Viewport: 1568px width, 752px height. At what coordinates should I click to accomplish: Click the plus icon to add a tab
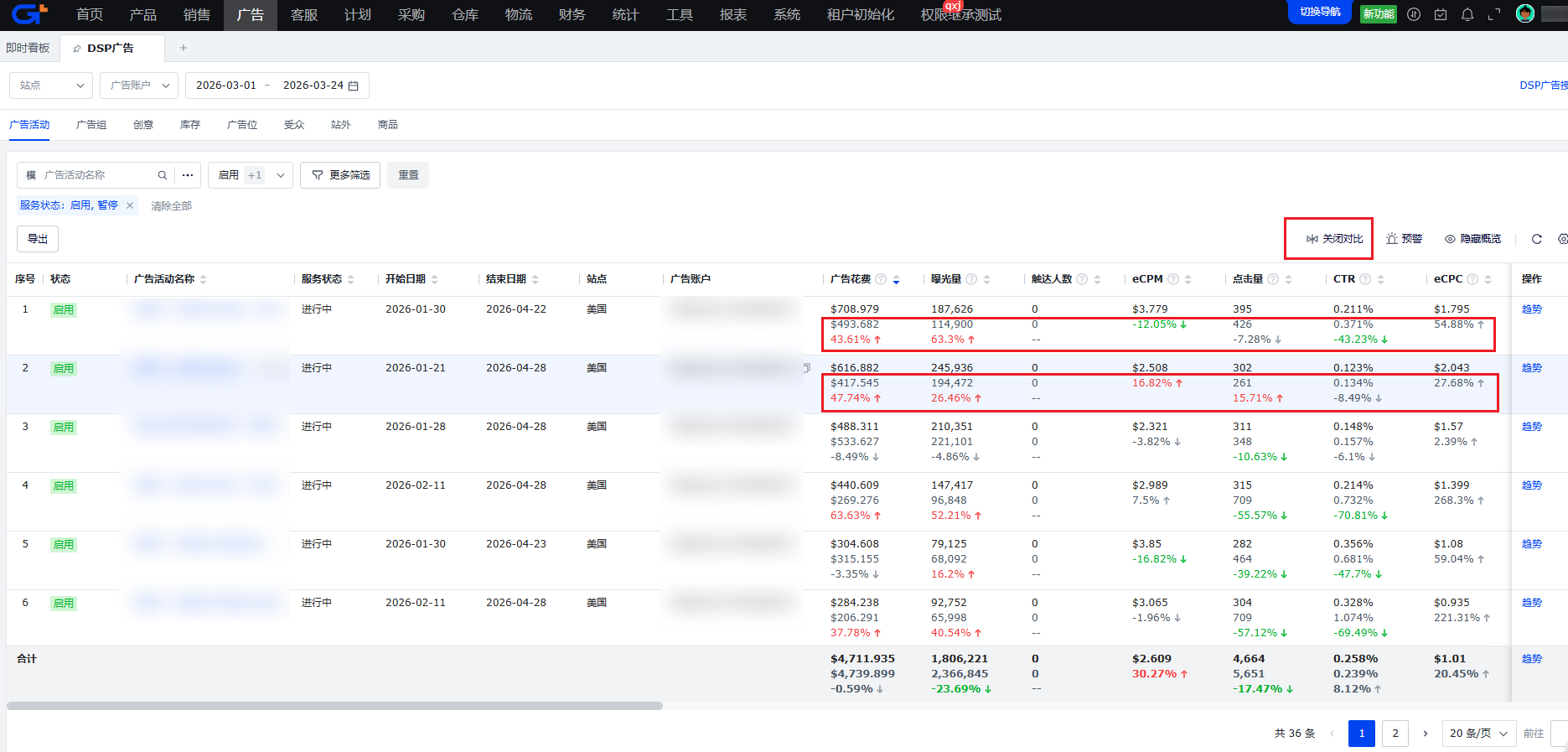click(x=184, y=48)
